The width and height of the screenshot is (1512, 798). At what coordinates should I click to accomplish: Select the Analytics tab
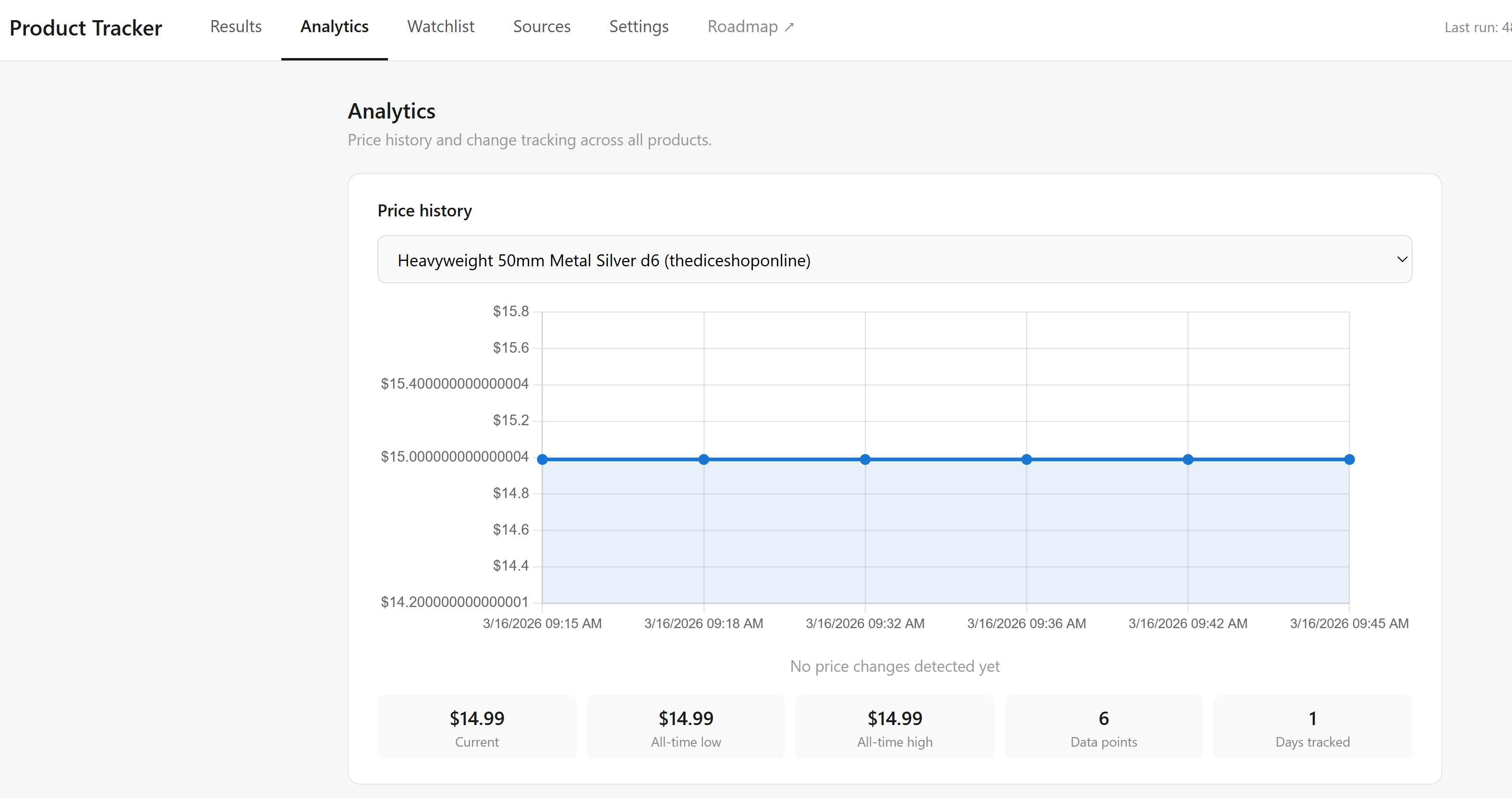pos(334,26)
